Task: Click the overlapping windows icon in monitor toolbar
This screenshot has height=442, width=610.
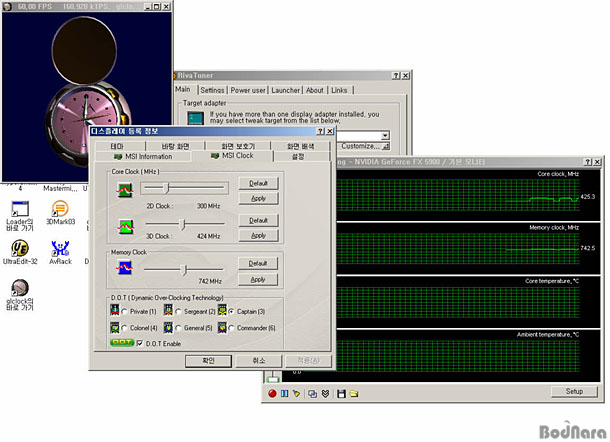Action: [x=312, y=394]
